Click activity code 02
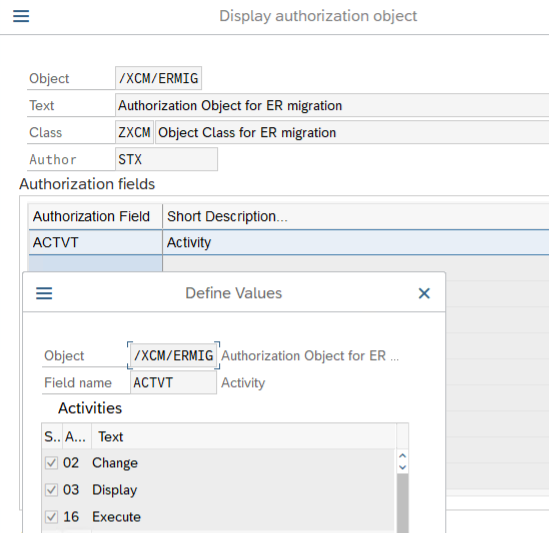 [71, 463]
